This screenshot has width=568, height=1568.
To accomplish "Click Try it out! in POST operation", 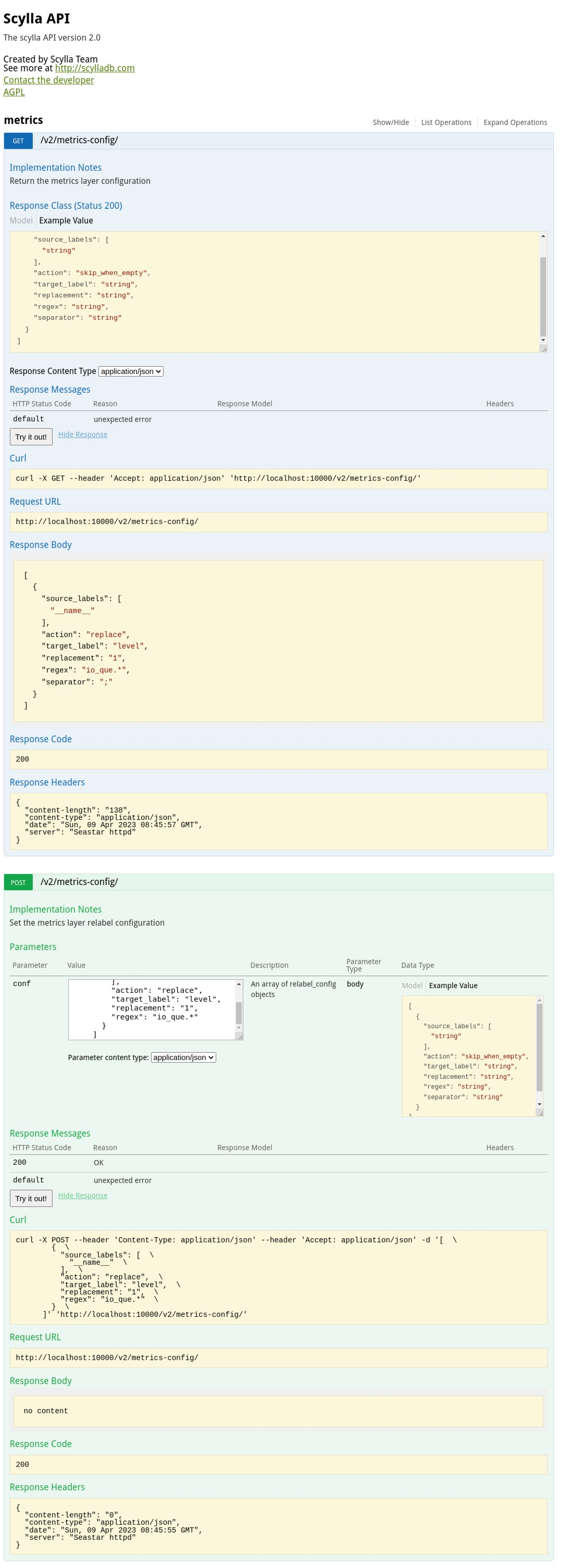I will pyautogui.click(x=31, y=1199).
